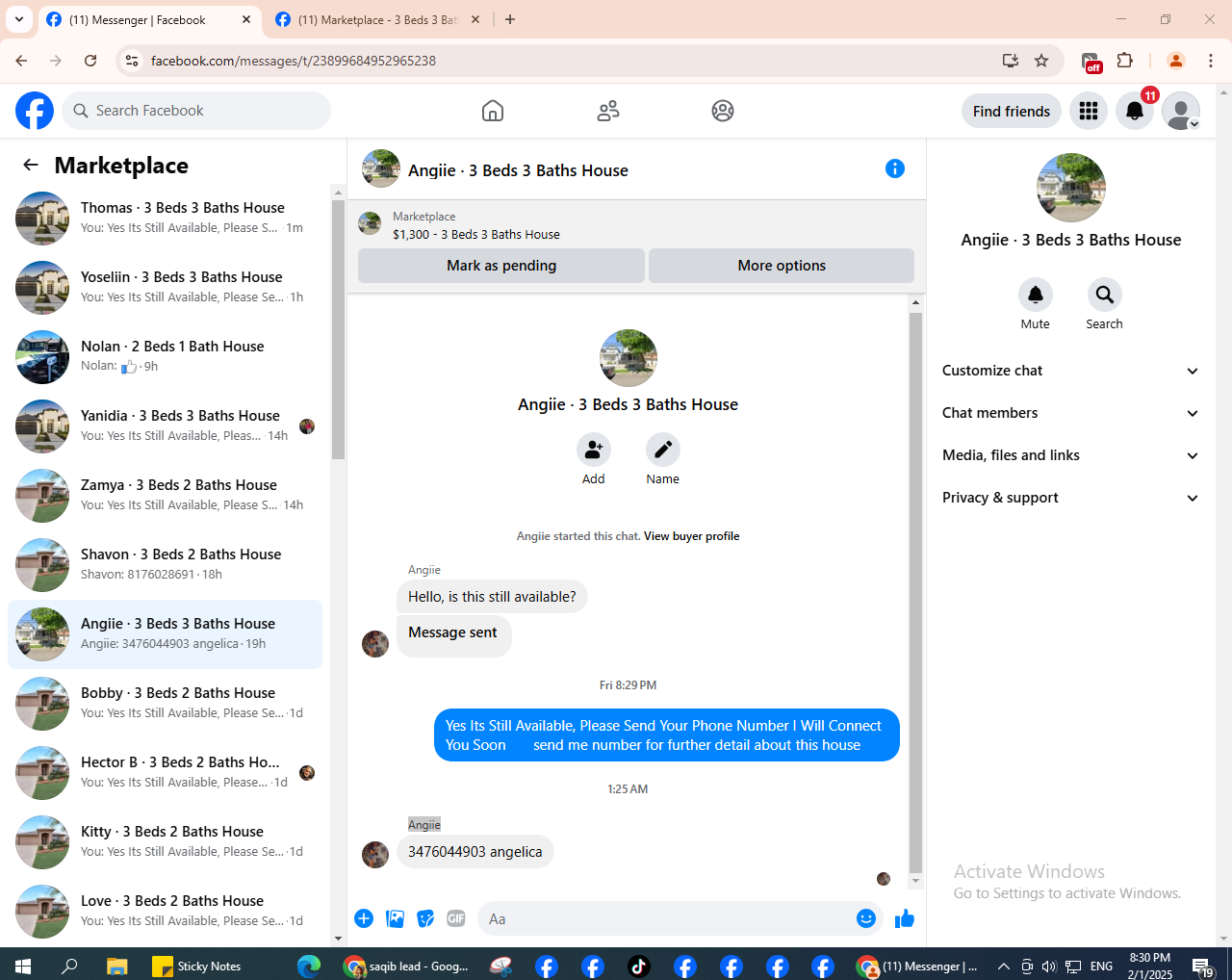Open Shavon 3 Beds 2 Baths conversation
This screenshot has width=1232, height=980.
point(166,565)
